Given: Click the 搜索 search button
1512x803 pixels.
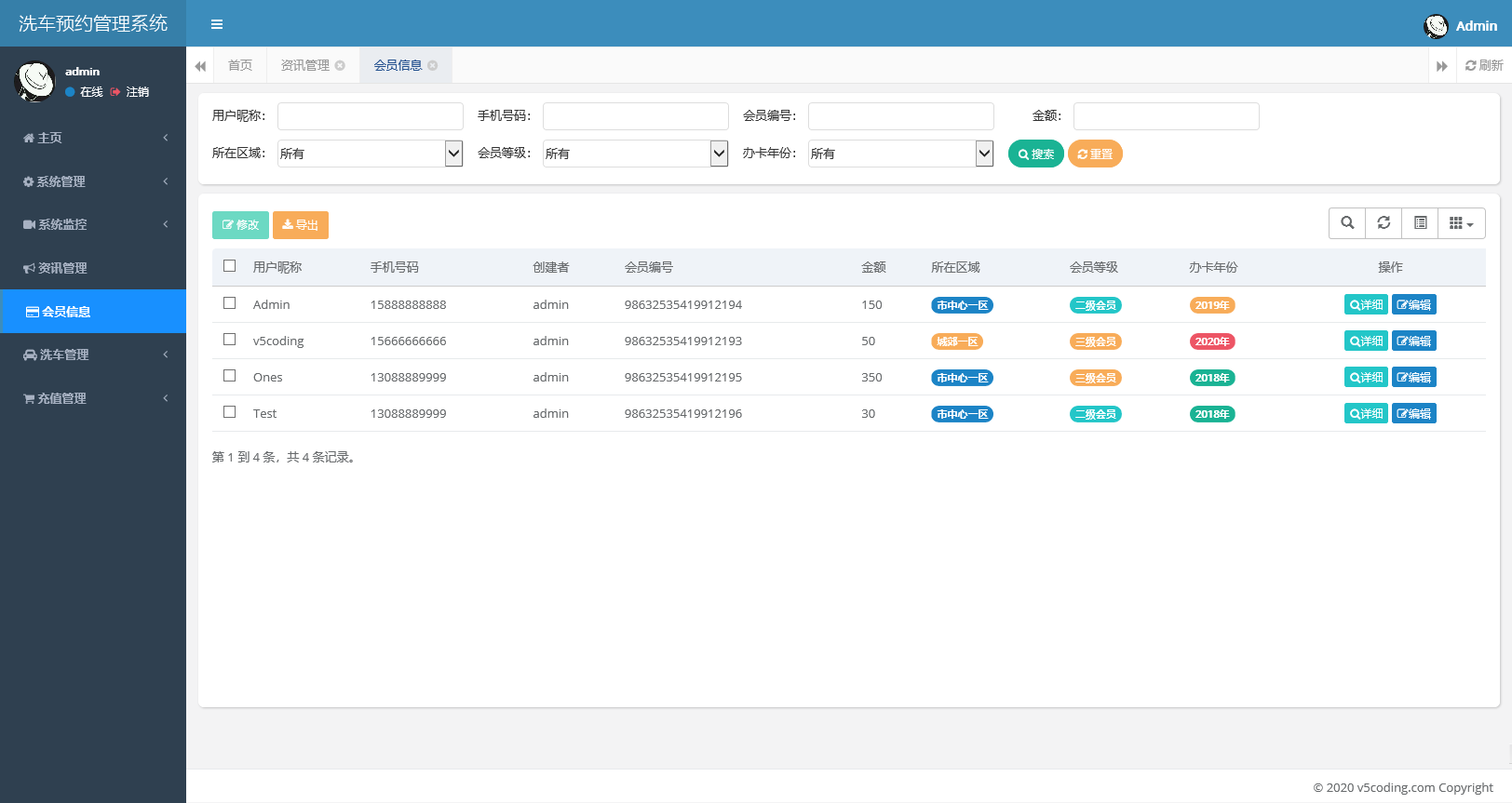Looking at the screenshot, I should pos(1036,154).
